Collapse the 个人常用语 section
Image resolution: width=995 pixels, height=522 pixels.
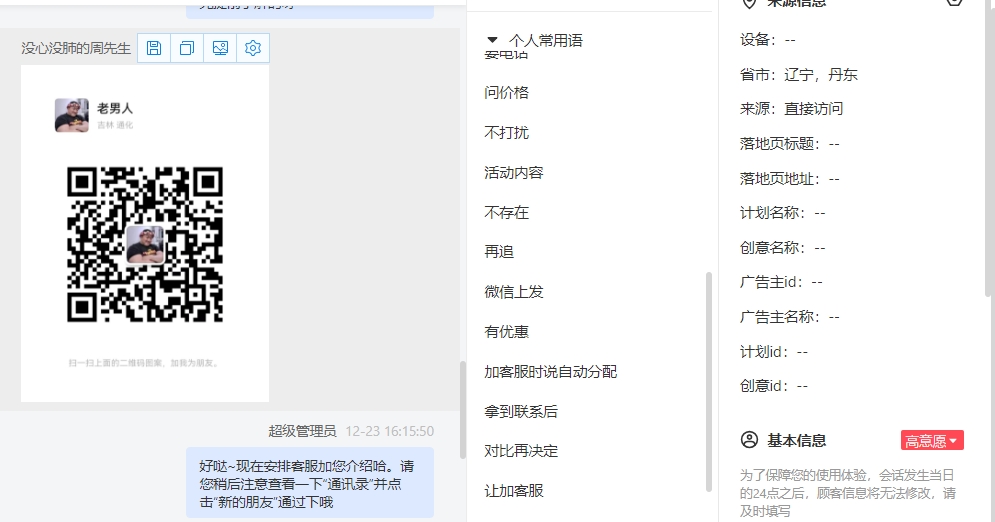(x=492, y=40)
